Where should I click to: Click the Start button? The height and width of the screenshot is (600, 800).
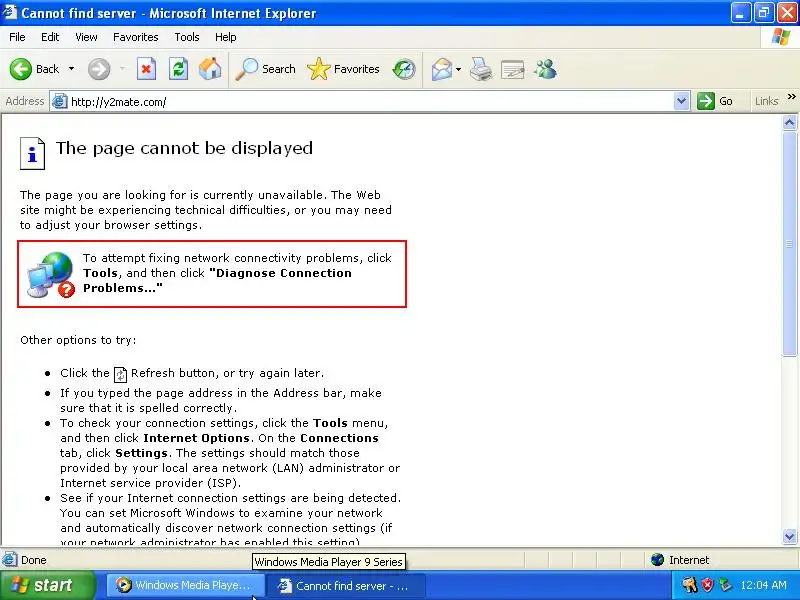[x=47, y=585]
